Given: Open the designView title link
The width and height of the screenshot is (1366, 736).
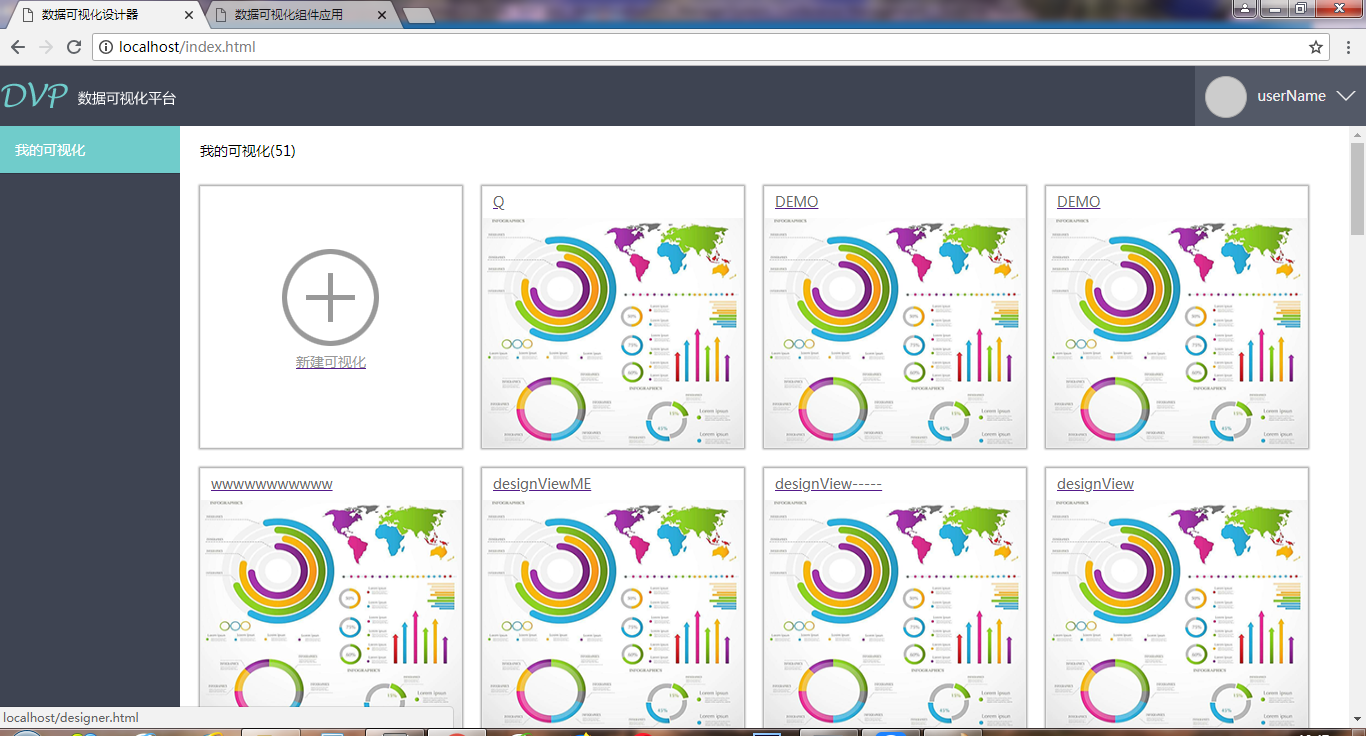Looking at the screenshot, I should pyautogui.click(x=1095, y=484).
